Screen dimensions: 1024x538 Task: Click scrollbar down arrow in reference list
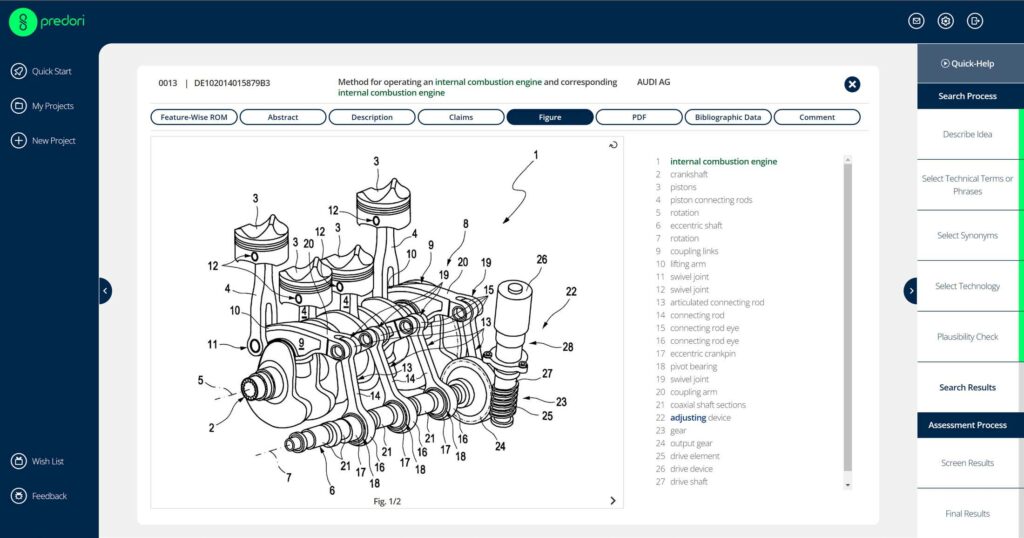pyautogui.click(x=848, y=484)
